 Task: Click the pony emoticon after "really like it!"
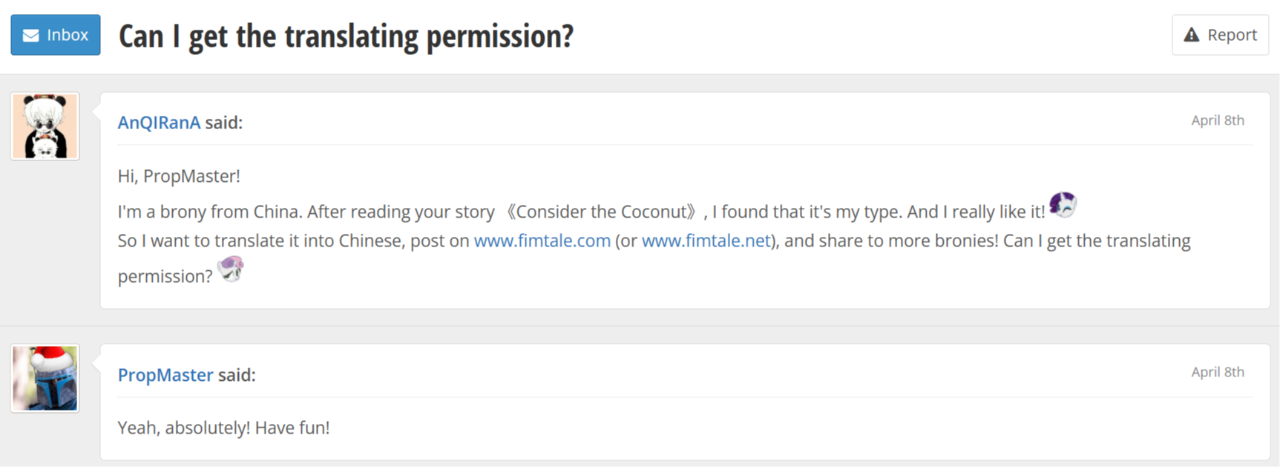1062,205
